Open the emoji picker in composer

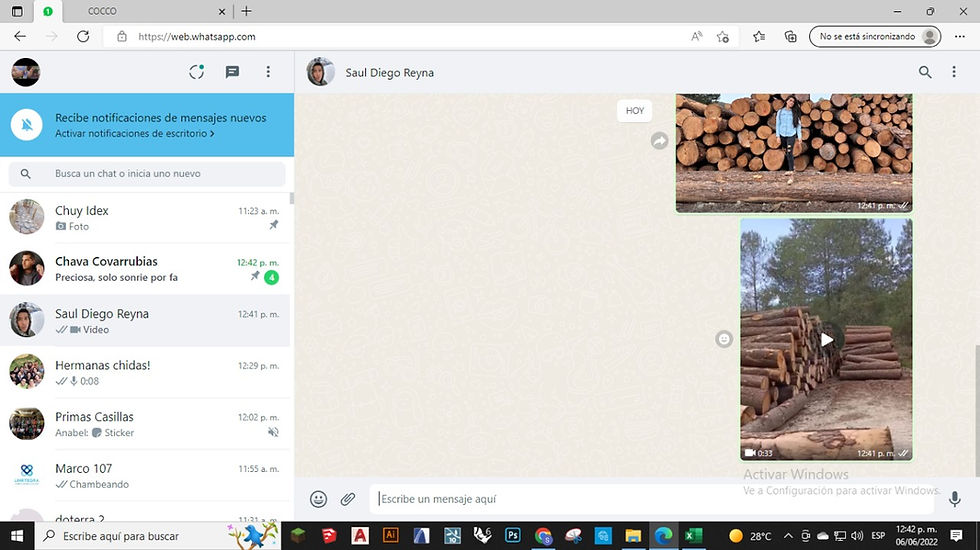pos(318,499)
